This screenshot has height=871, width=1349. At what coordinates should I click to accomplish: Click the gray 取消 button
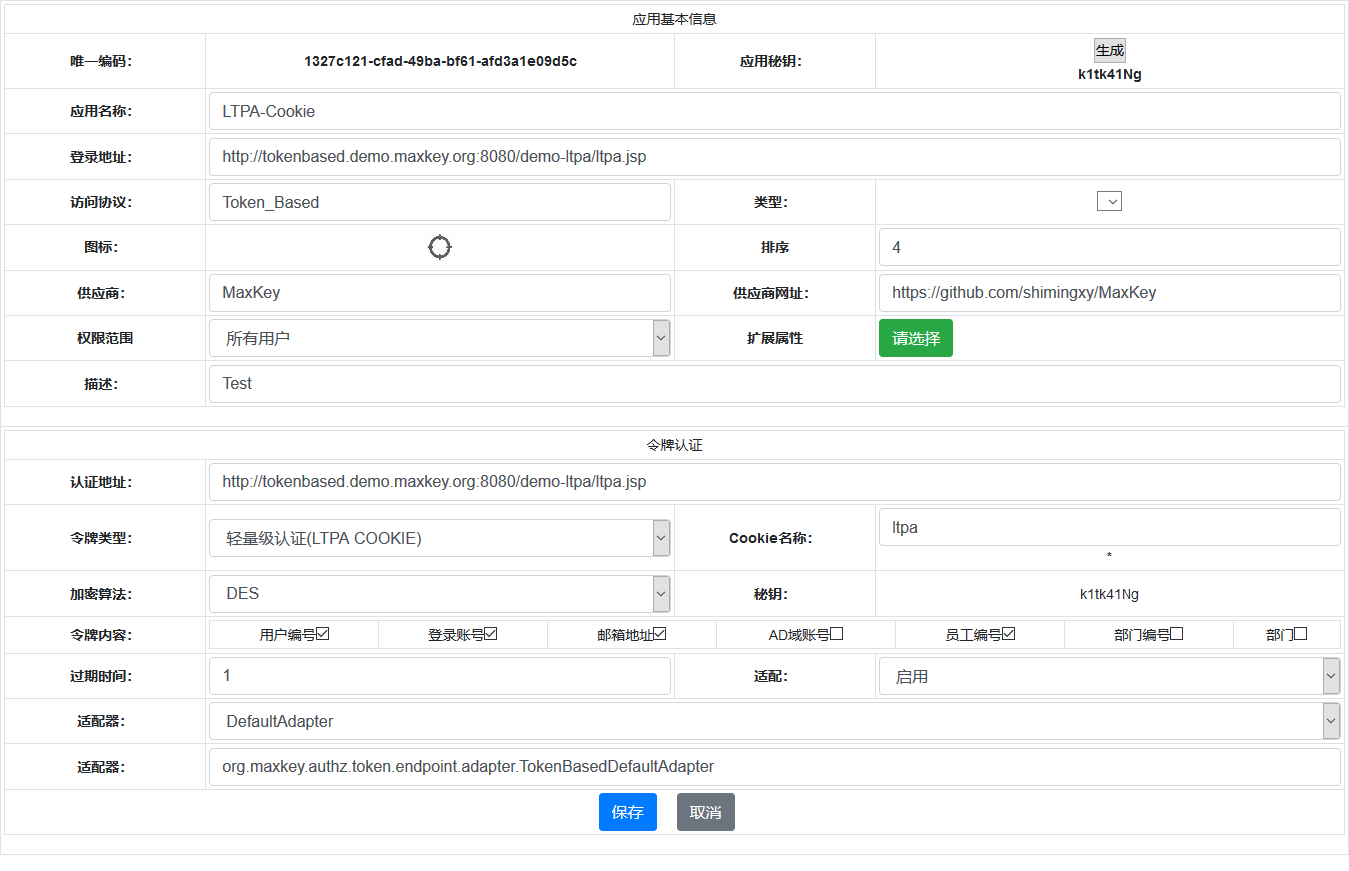705,812
